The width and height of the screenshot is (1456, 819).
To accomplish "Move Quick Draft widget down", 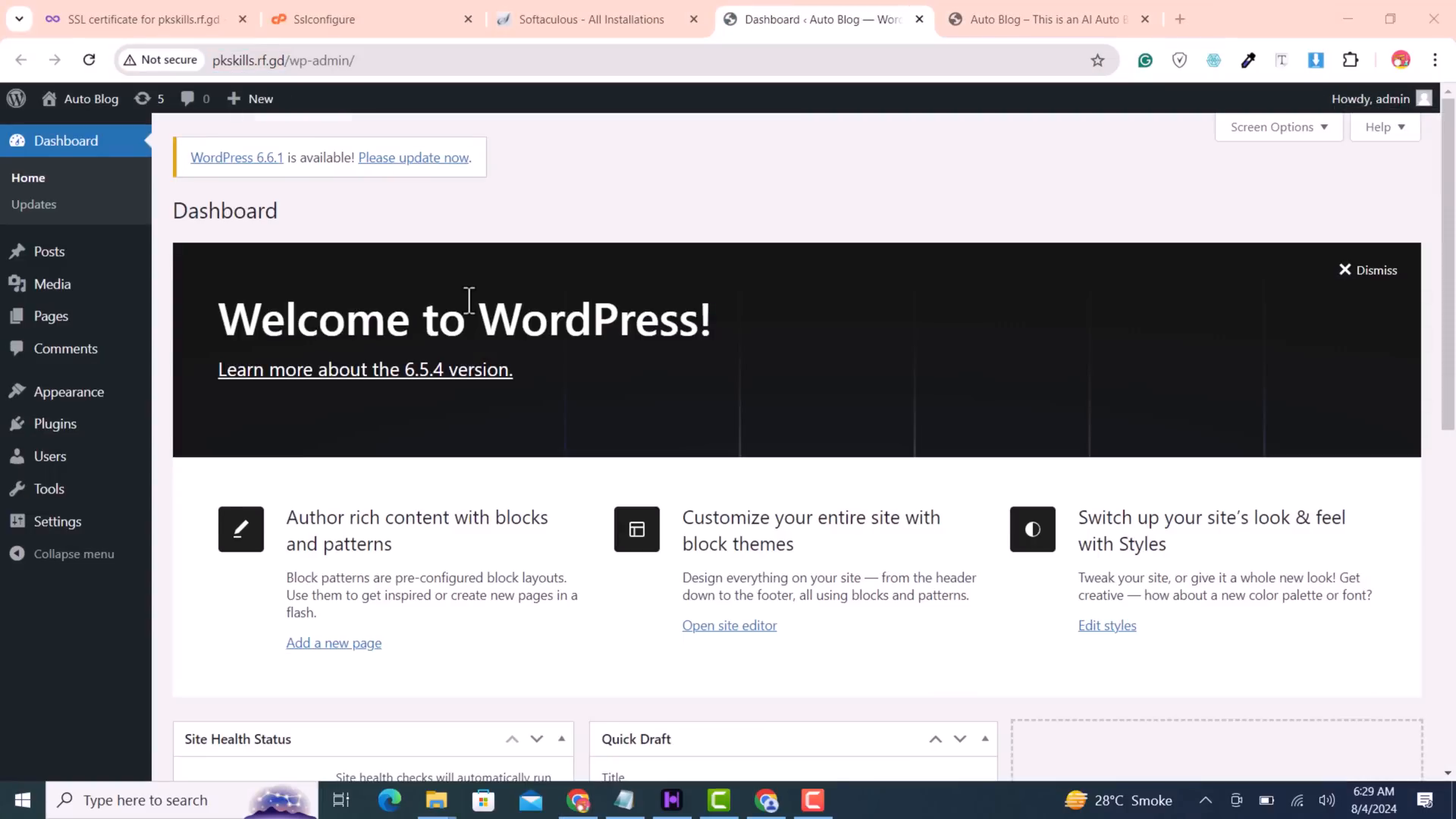I will [960, 739].
